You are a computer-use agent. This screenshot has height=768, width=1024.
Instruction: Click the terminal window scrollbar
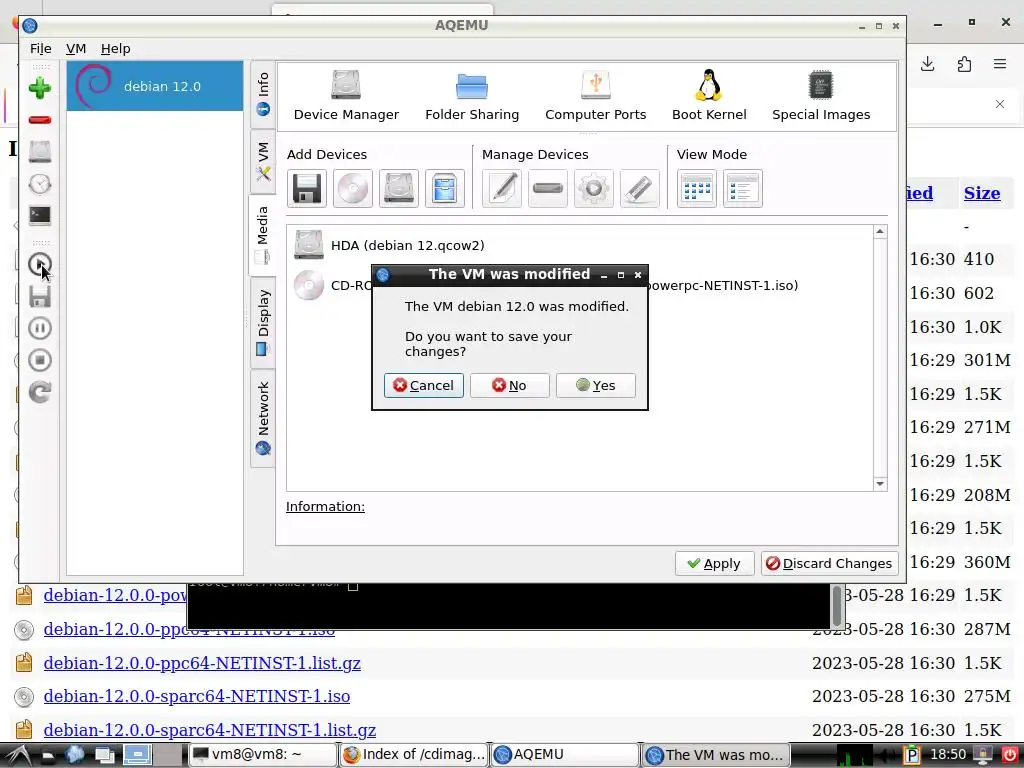coord(837,606)
